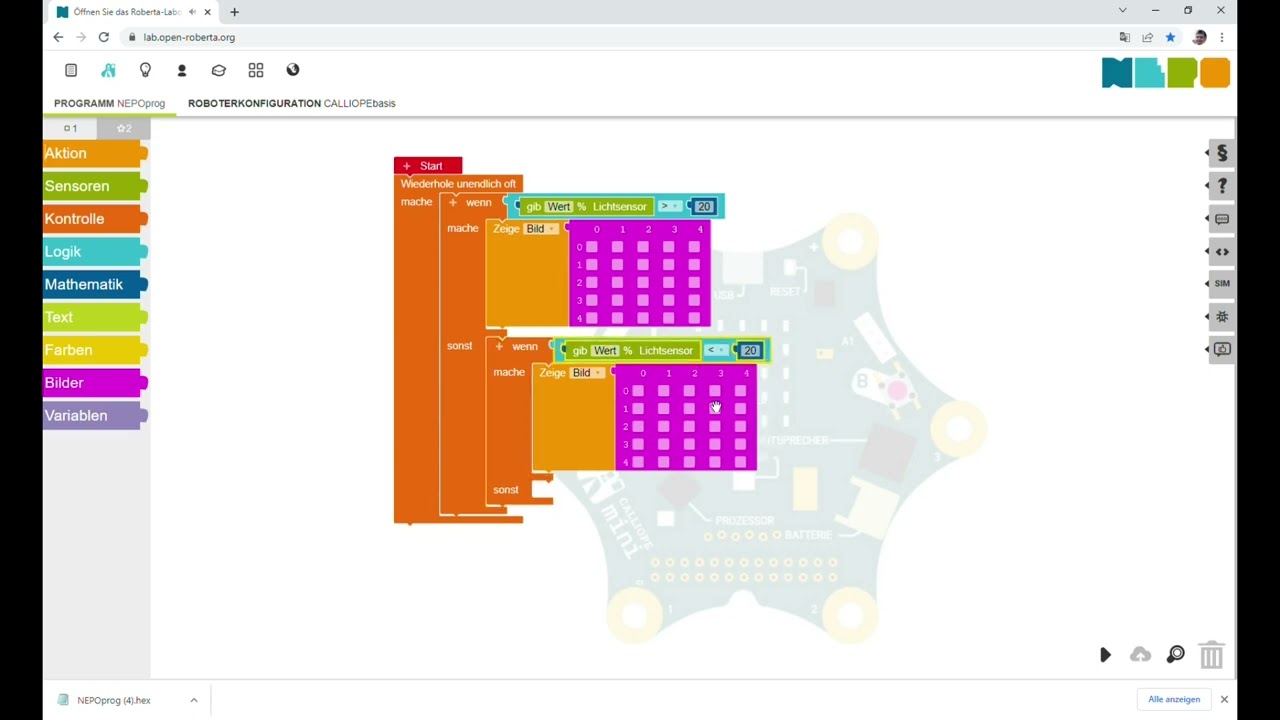1280x720 pixels.
Task: Select the beginner toolbox tab 1
Action: coord(70,128)
